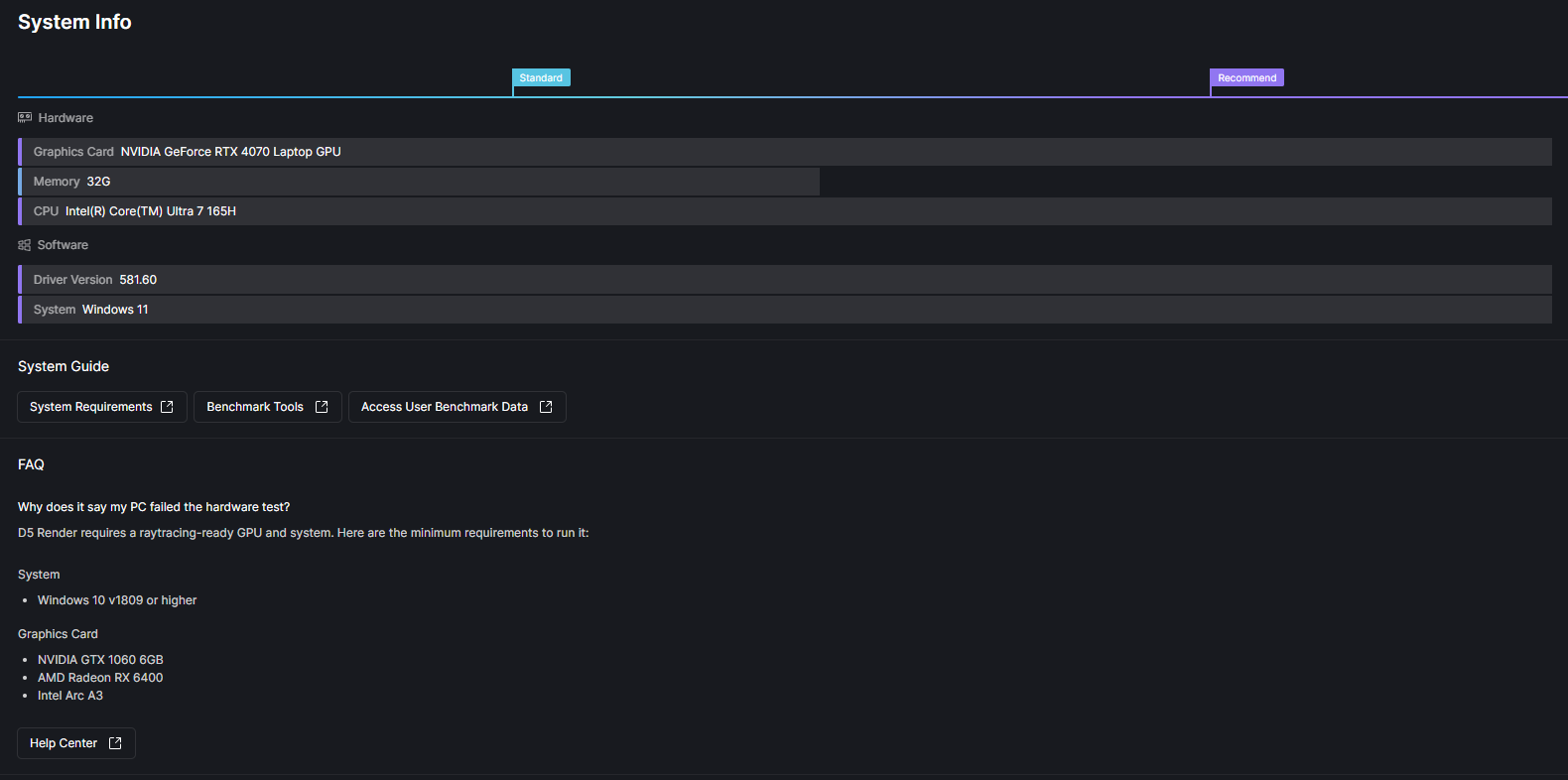Click the external link icon beside System Requirements
The image size is (1568, 780).
tap(167, 407)
